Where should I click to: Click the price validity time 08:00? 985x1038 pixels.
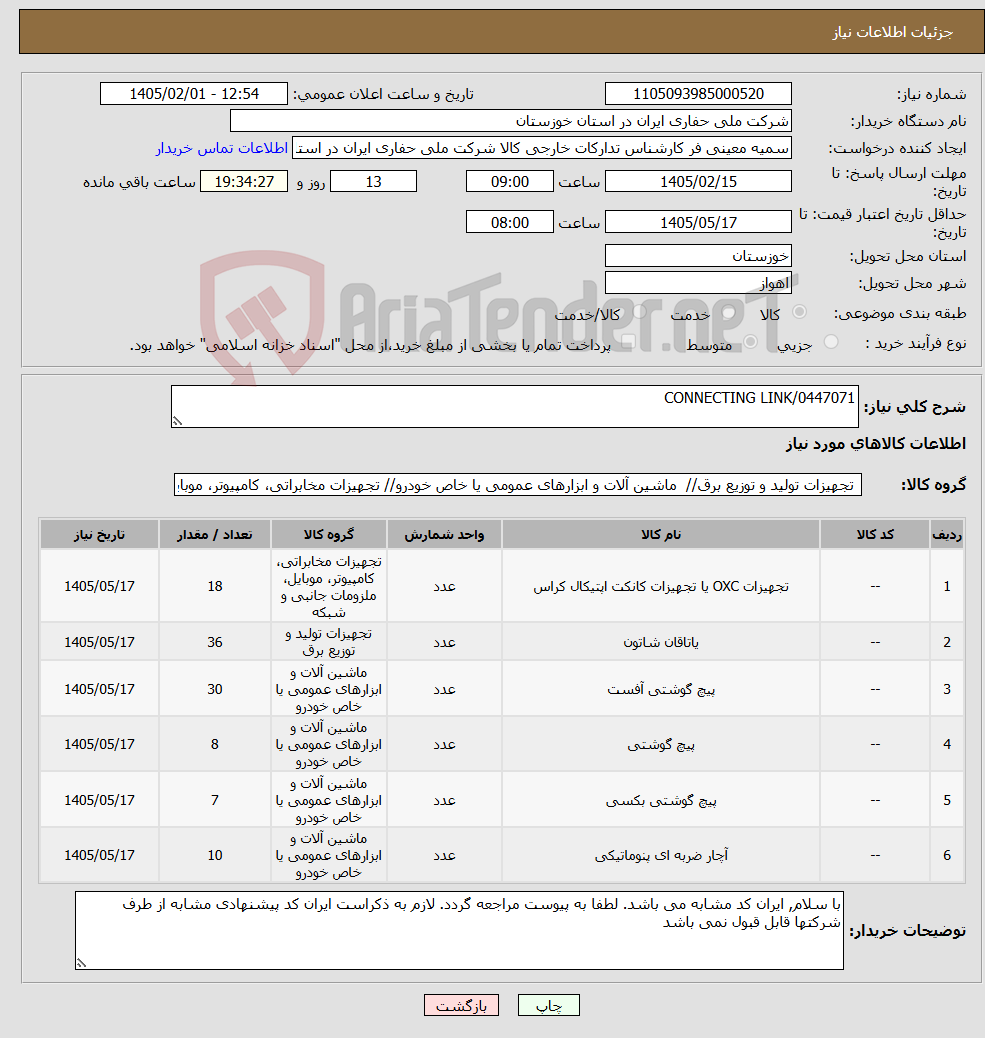click(x=509, y=222)
